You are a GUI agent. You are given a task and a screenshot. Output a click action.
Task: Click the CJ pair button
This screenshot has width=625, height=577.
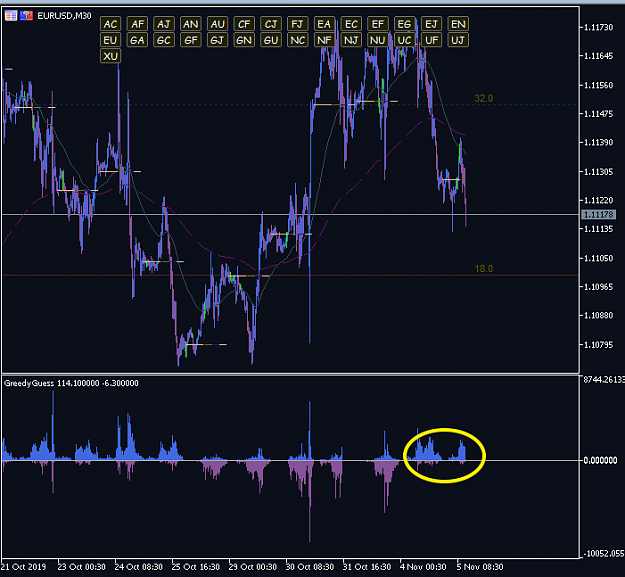271,24
